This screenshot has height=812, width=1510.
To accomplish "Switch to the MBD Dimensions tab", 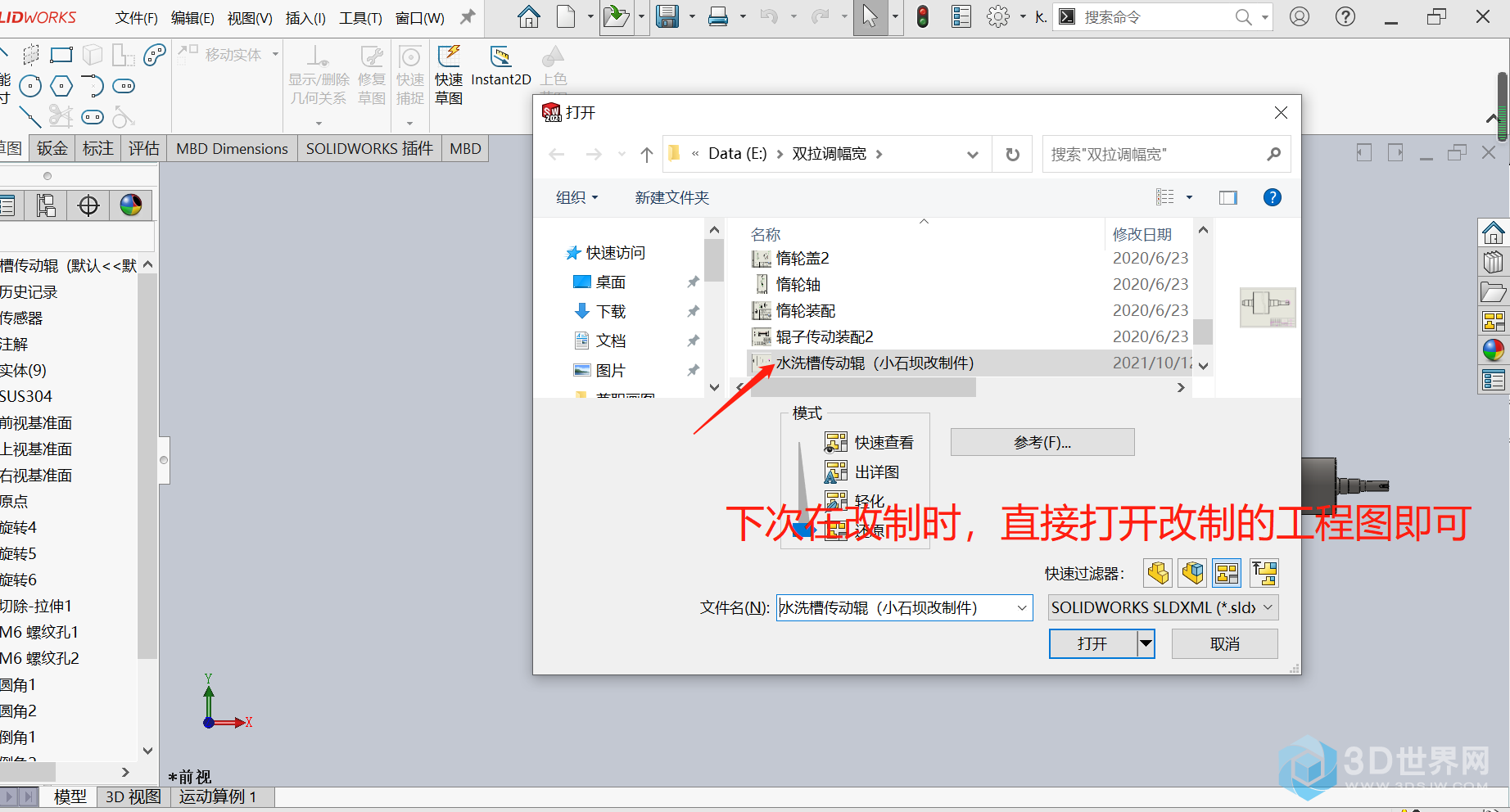I will pyautogui.click(x=233, y=148).
